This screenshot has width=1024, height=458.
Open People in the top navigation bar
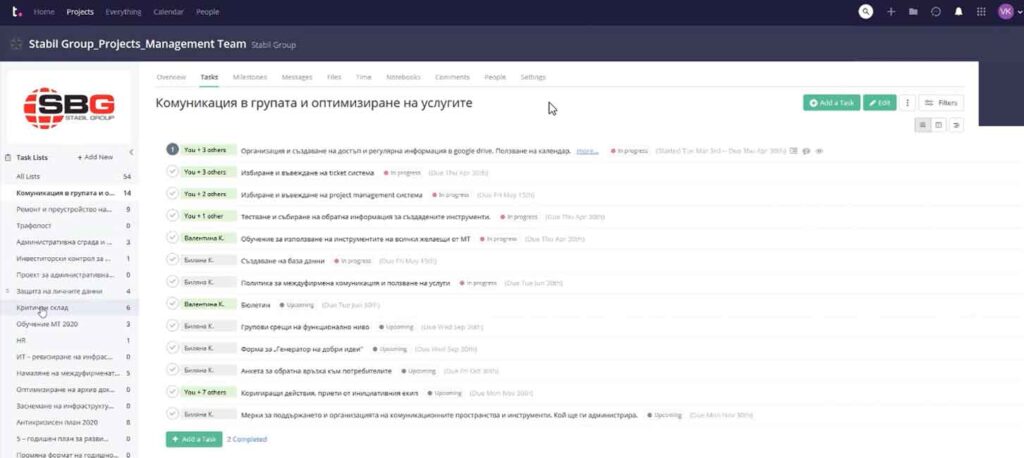click(208, 12)
